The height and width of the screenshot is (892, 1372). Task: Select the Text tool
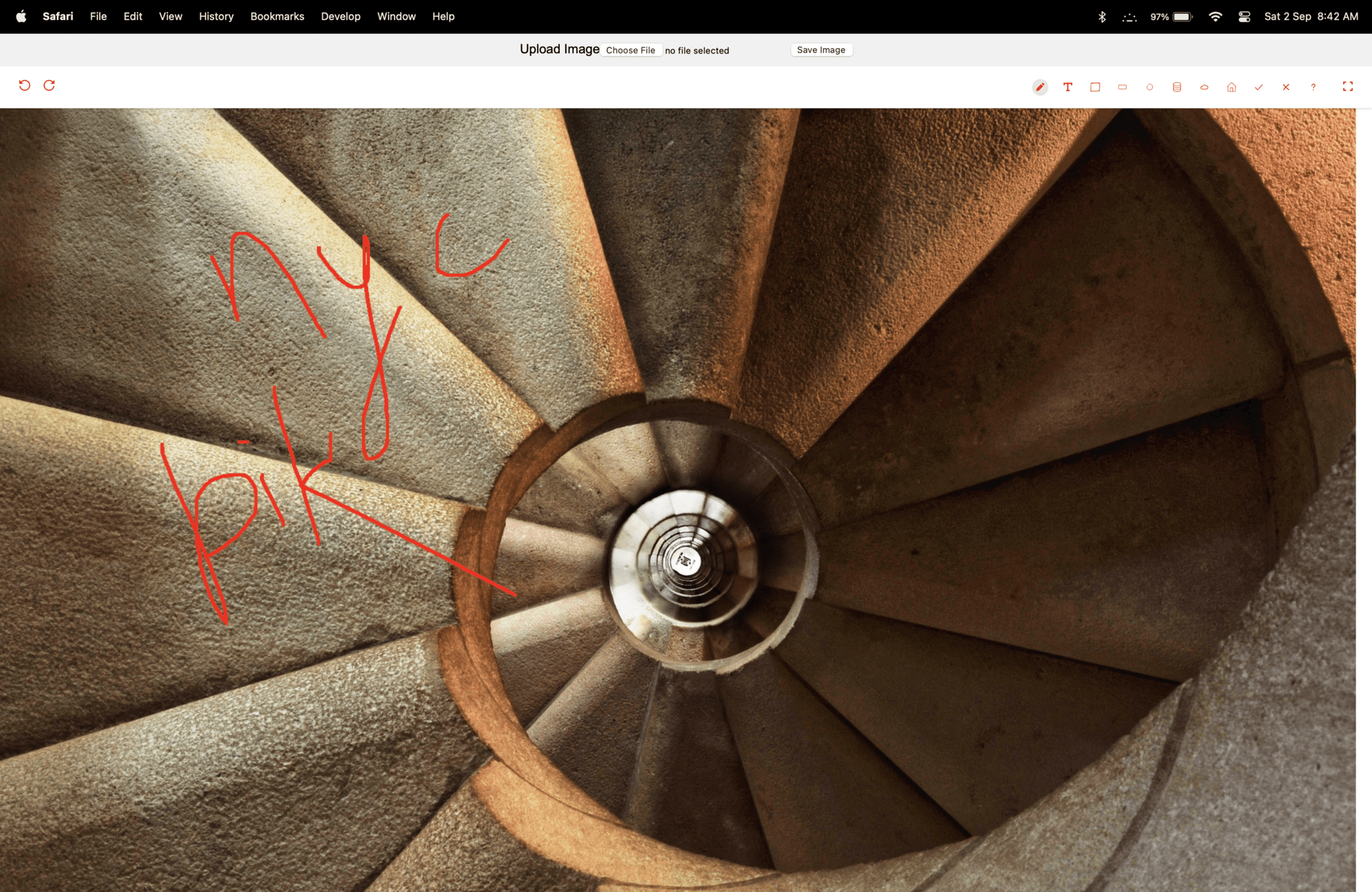pyautogui.click(x=1067, y=87)
